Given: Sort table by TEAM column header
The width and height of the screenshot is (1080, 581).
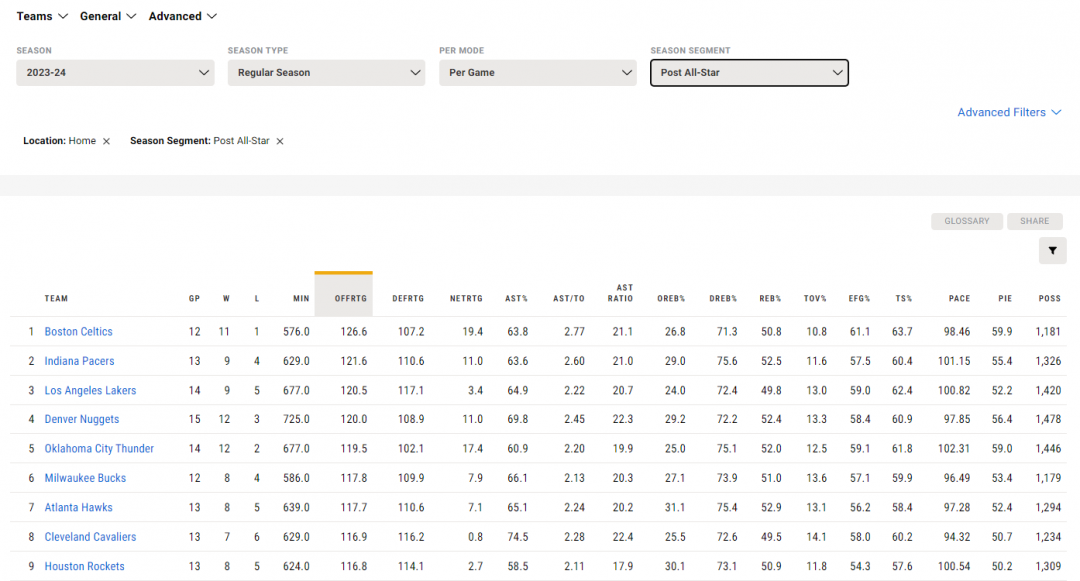Looking at the screenshot, I should tap(56, 299).
